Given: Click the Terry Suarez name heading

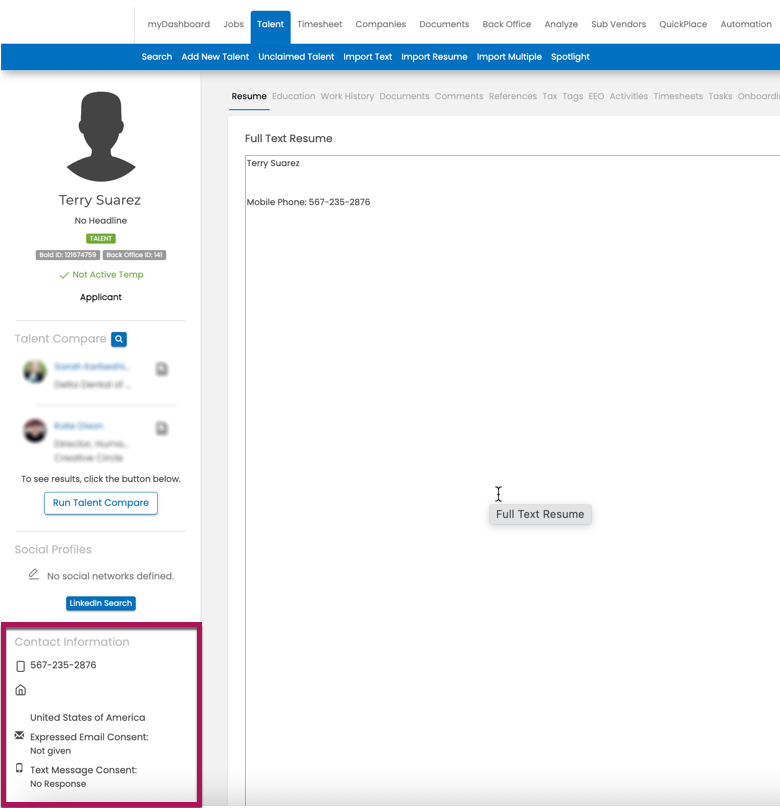Looking at the screenshot, I should 99,200.
